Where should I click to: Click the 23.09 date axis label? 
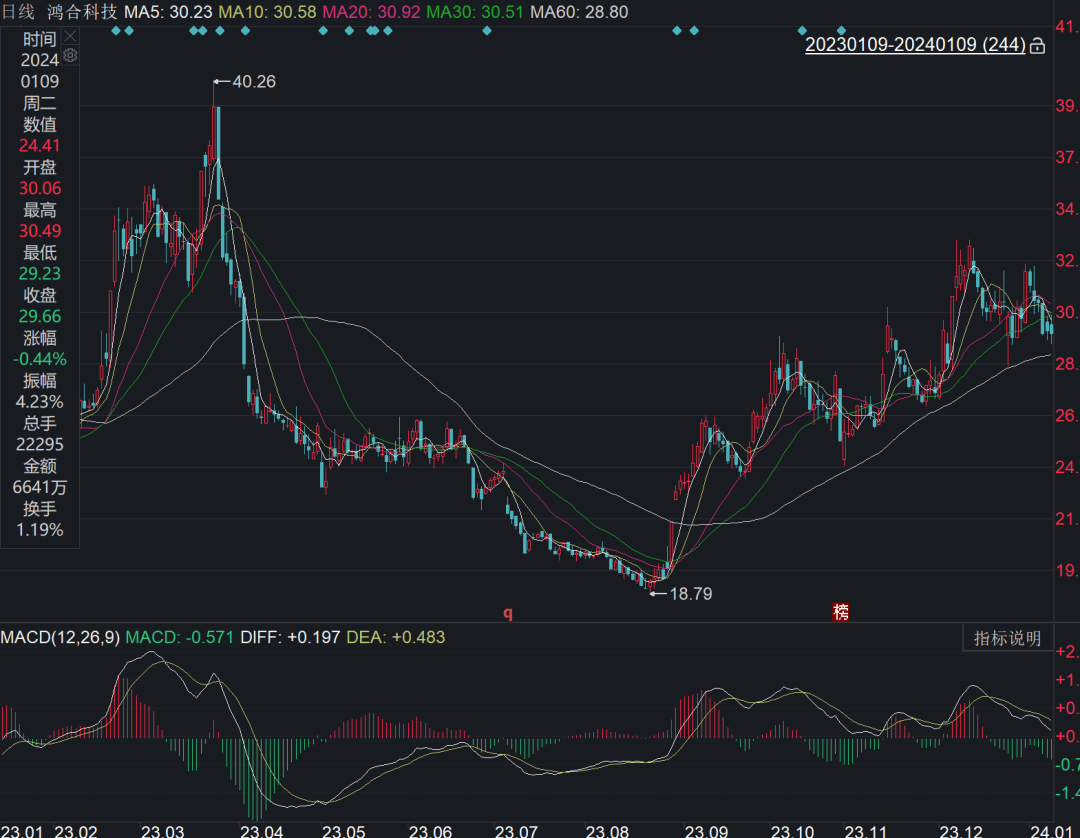coord(707,830)
